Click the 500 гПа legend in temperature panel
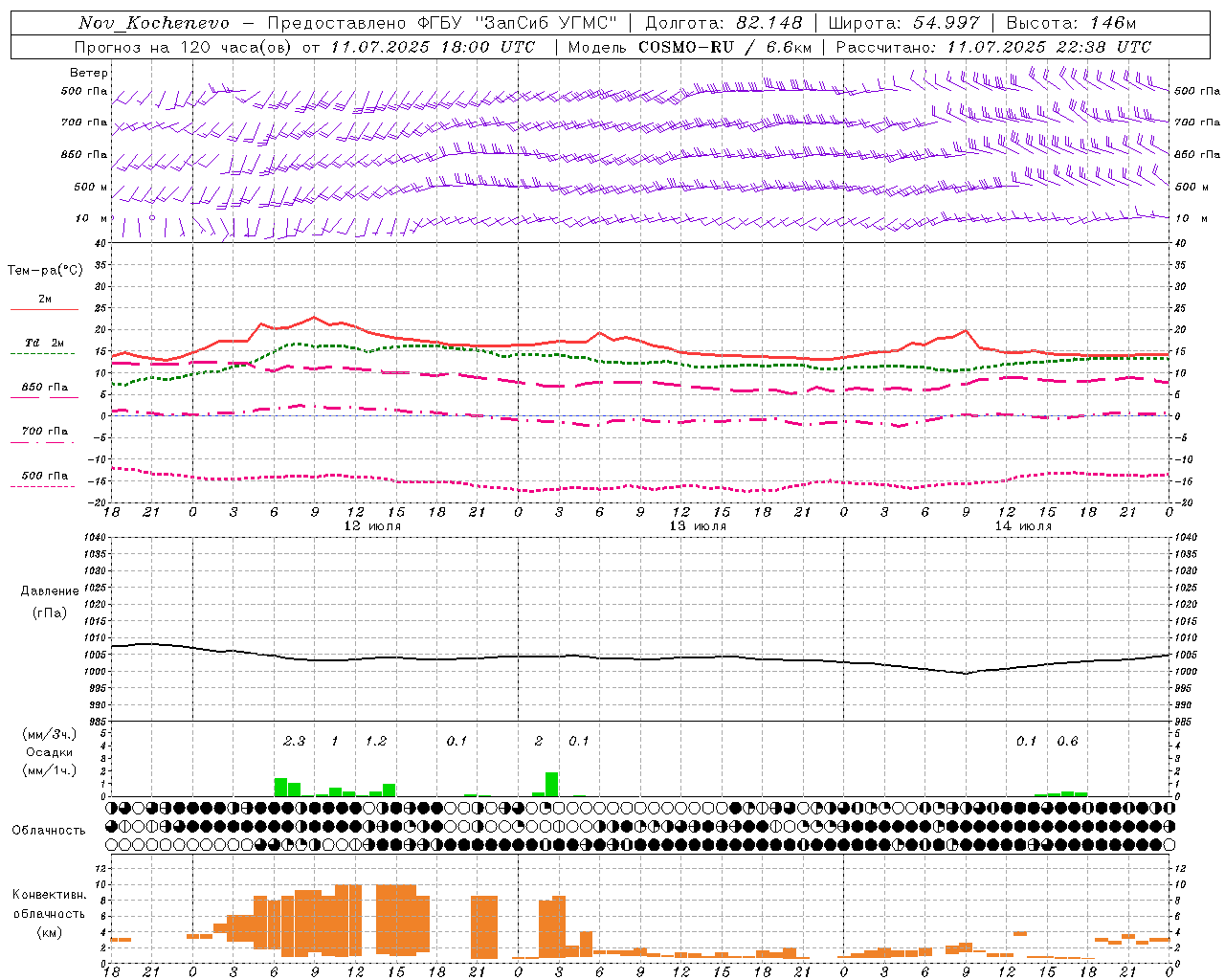 (45, 476)
